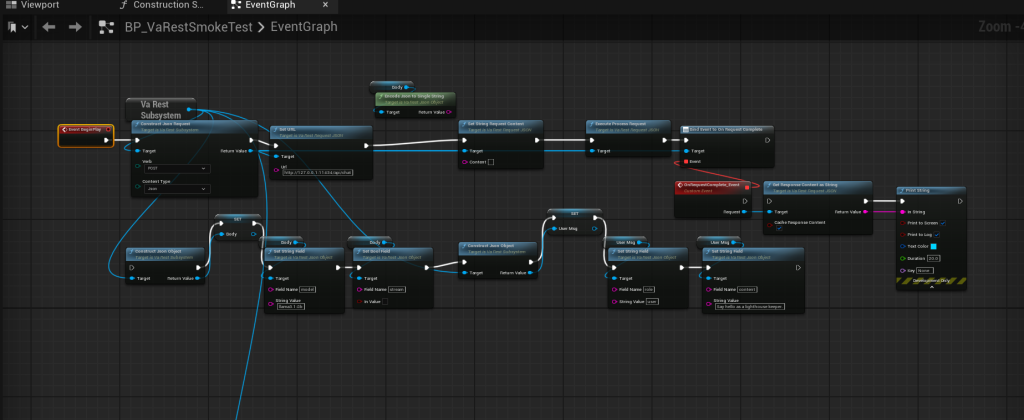Viewport: 1024px width, 420px height.
Task: Click the blueprint graph icon in the breadcrumb
Action: pyautogui.click(x=105, y=27)
